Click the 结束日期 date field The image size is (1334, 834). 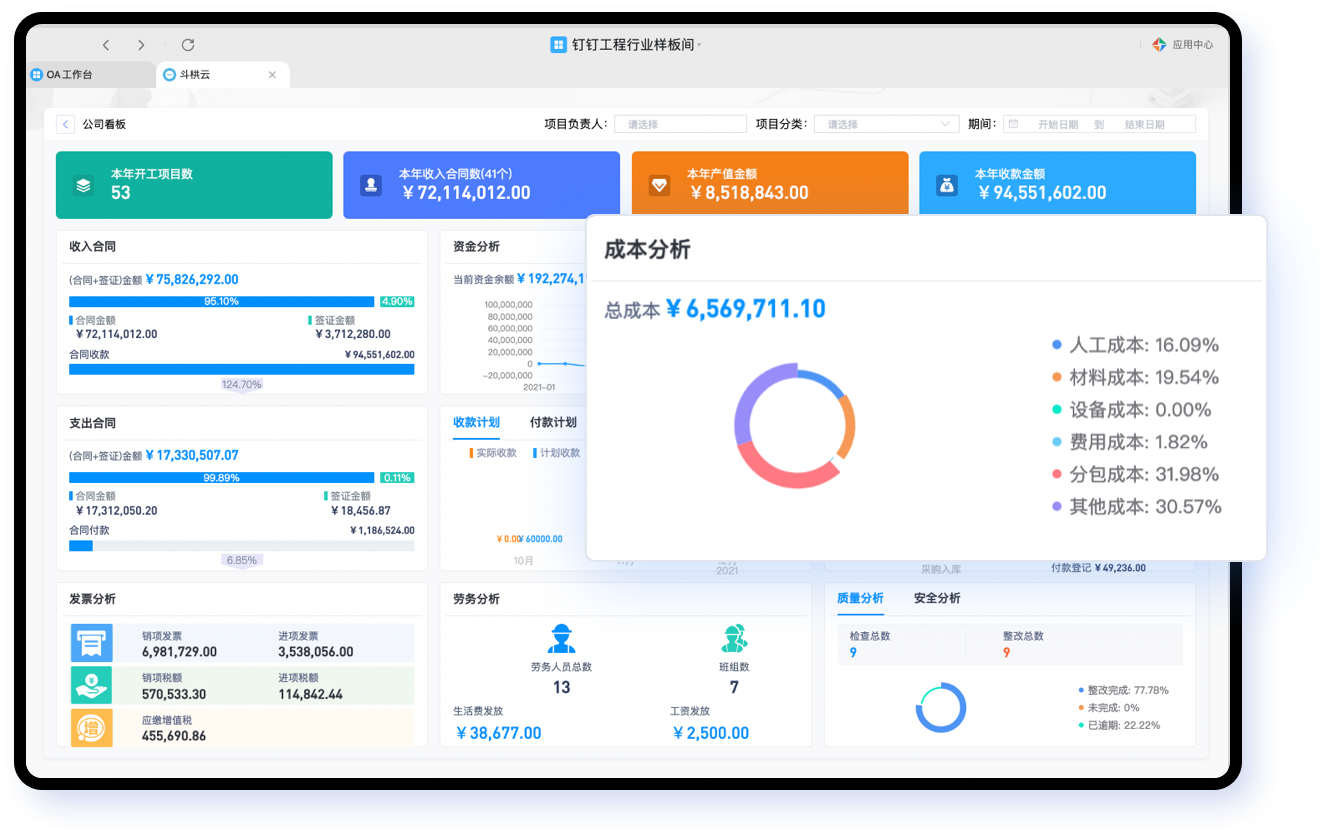click(x=1144, y=125)
